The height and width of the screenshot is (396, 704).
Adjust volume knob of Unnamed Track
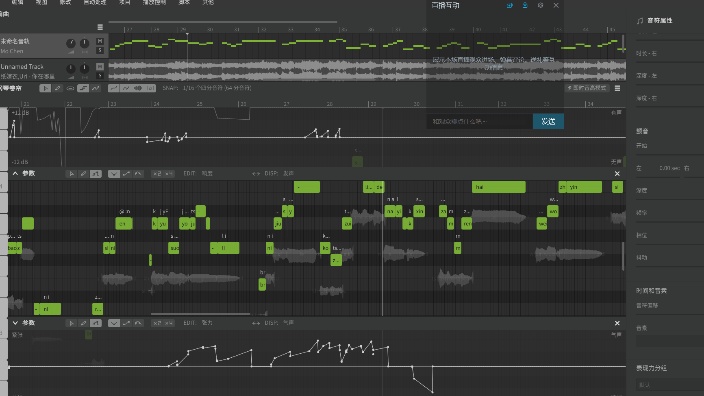[x=71, y=68]
